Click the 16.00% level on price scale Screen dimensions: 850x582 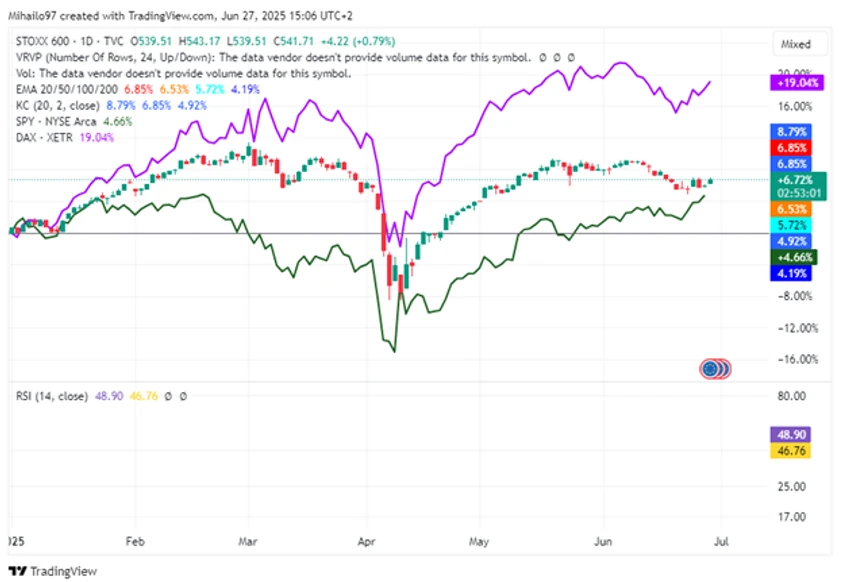(795, 107)
